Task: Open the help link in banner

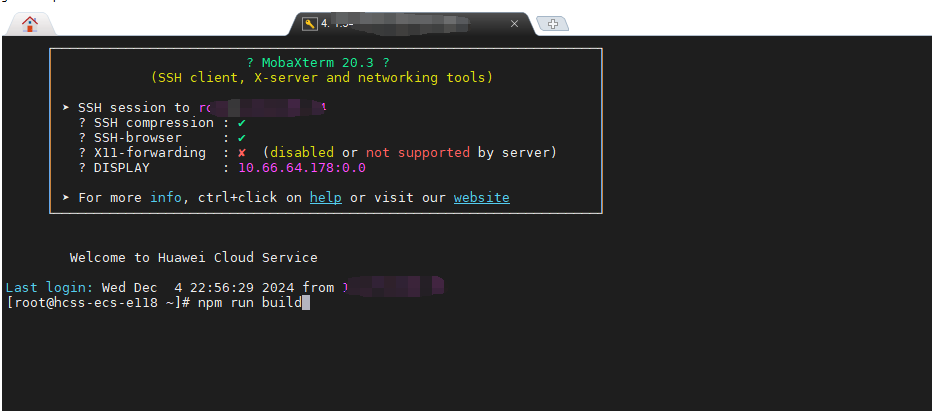Action: click(326, 197)
